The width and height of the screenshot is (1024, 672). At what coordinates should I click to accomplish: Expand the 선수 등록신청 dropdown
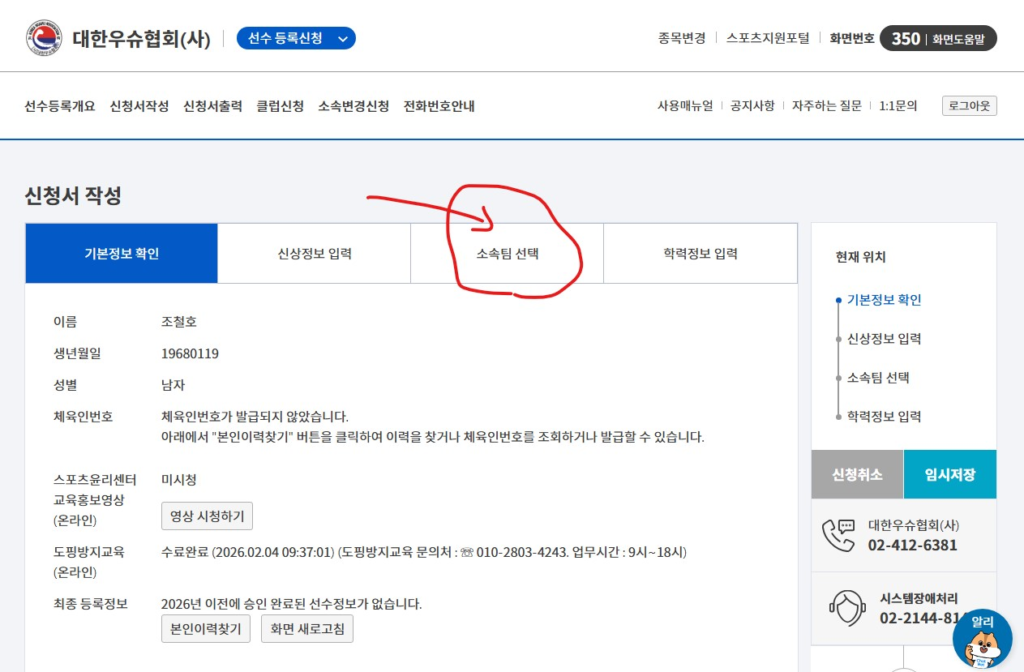pyautogui.click(x=295, y=38)
